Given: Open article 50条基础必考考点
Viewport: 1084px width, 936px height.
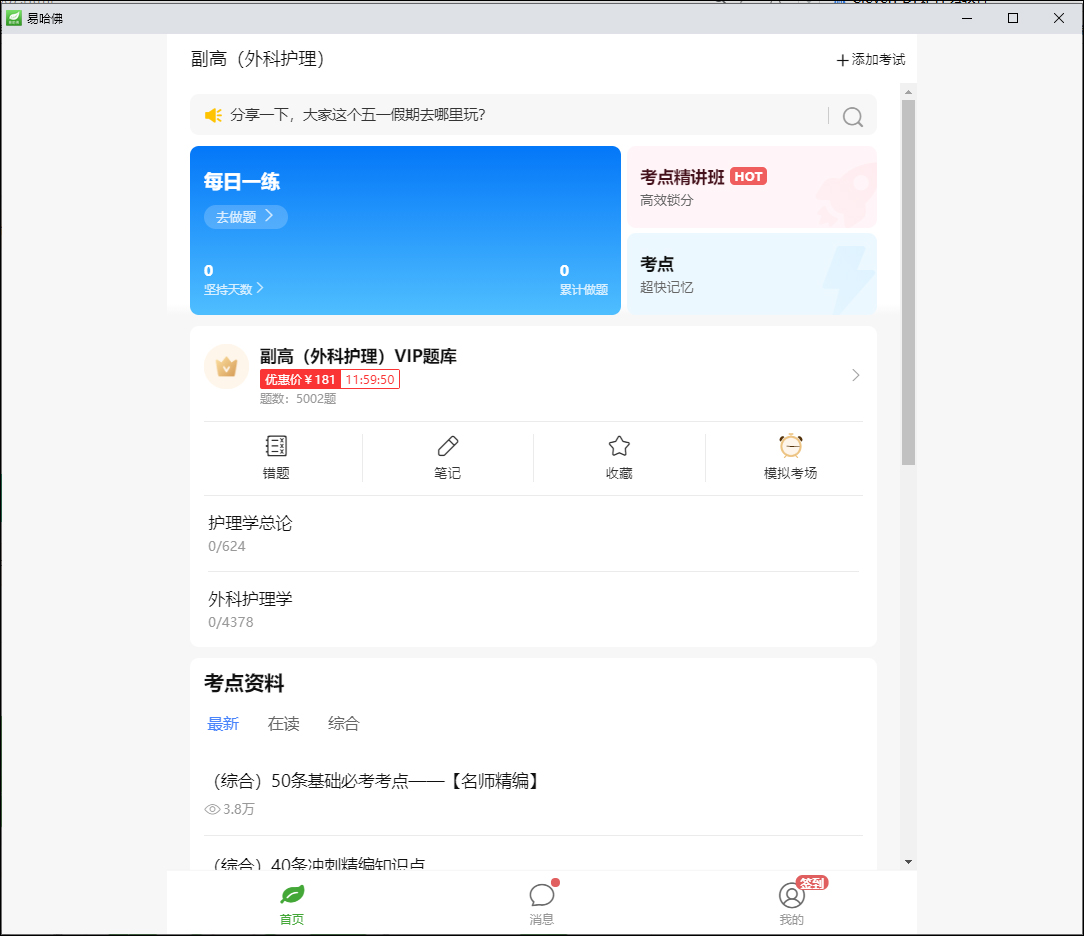Looking at the screenshot, I should (x=377, y=781).
